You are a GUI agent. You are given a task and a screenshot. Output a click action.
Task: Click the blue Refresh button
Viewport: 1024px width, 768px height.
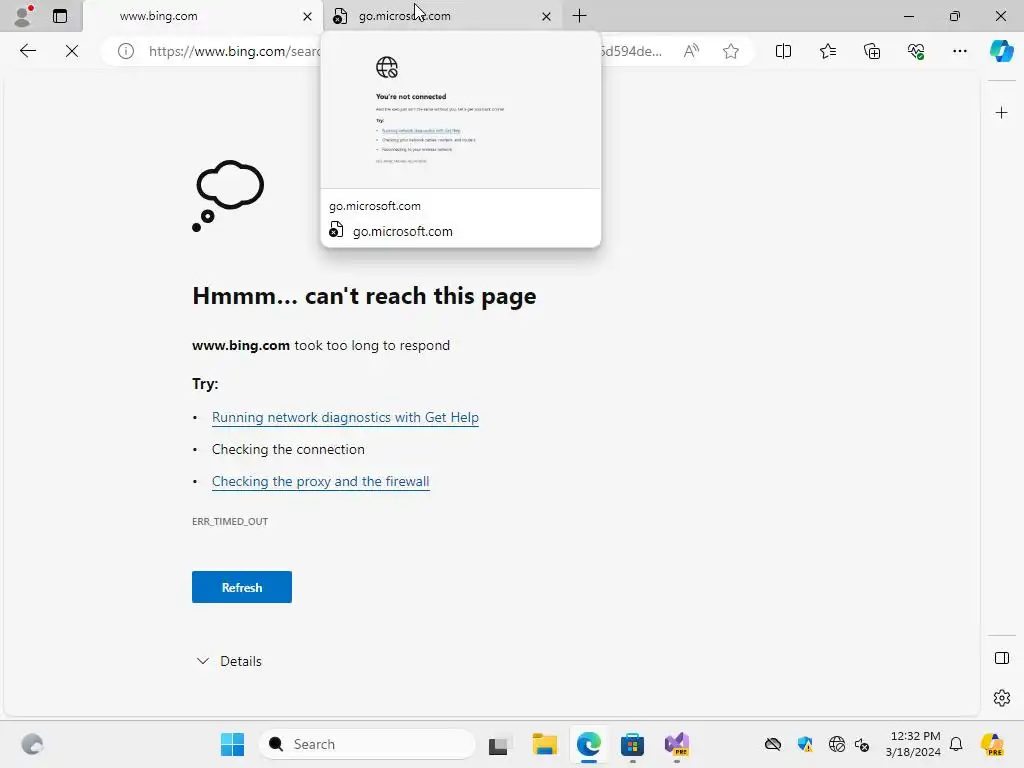tap(242, 587)
